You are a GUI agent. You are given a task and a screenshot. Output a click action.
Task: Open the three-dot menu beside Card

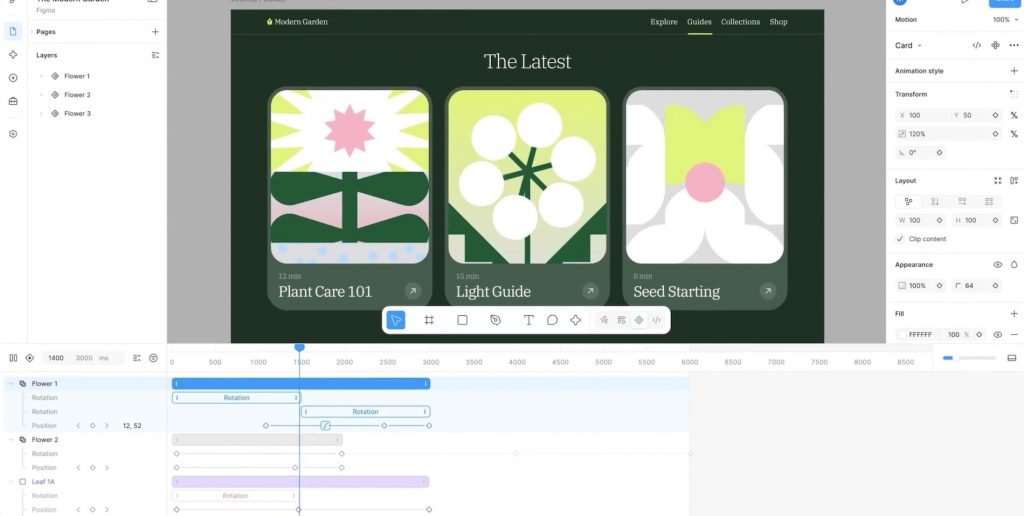(x=1014, y=45)
